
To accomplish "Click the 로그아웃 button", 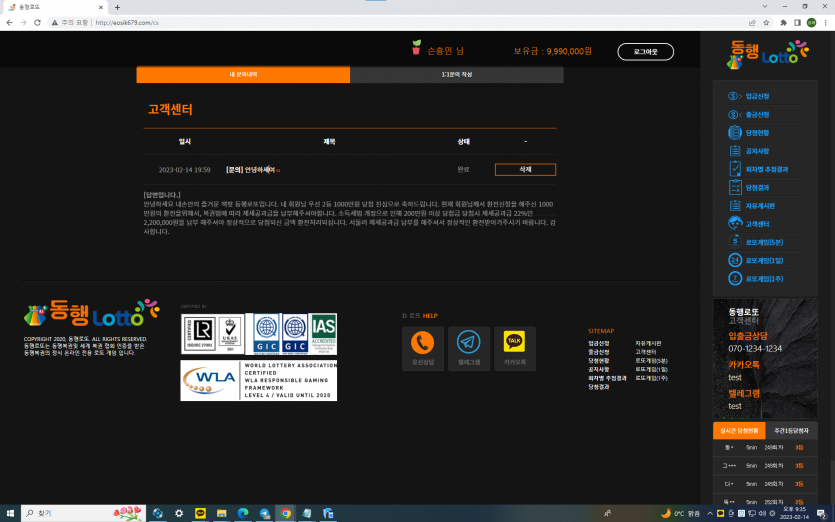I will coord(645,52).
